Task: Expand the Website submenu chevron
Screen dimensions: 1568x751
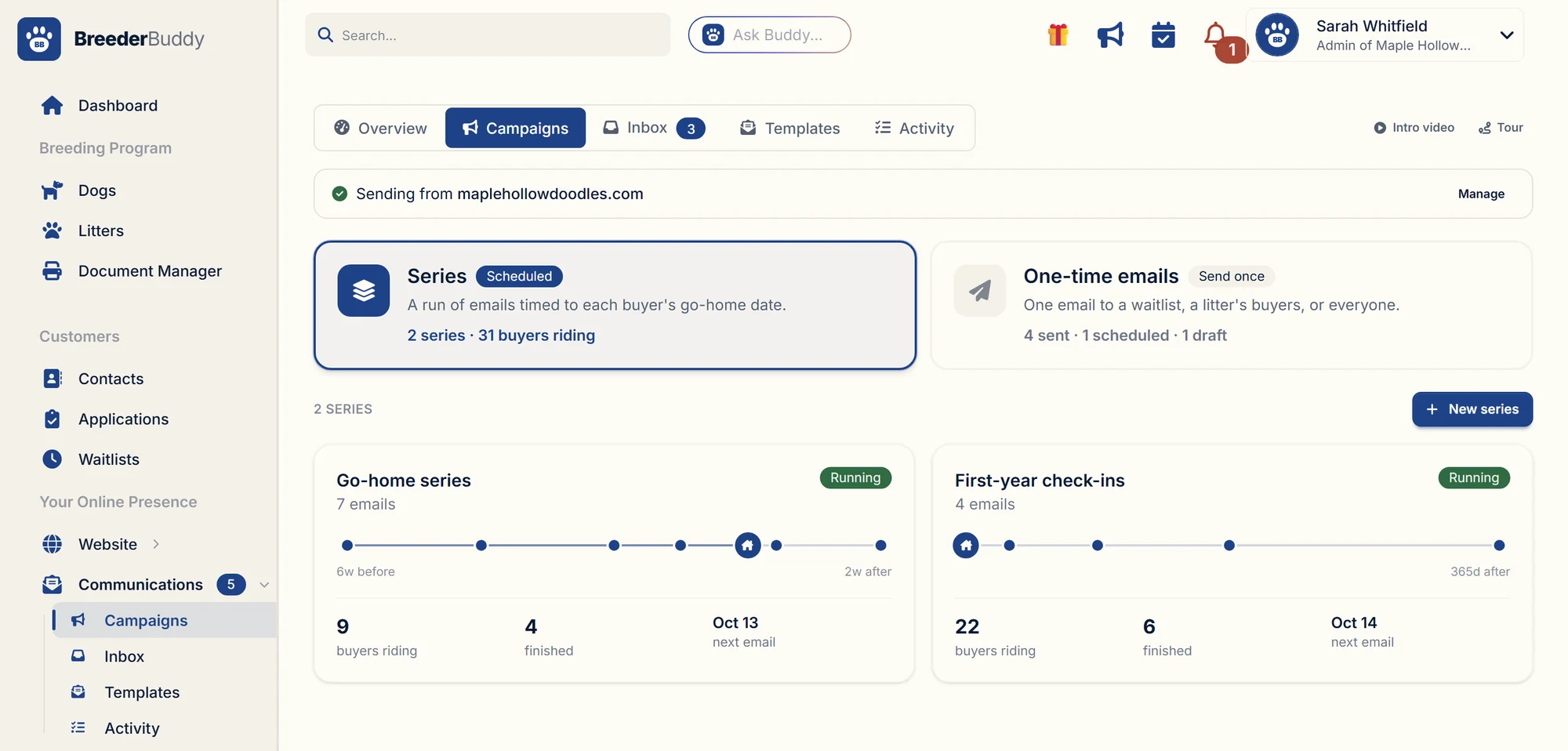Action: point(156,544)
